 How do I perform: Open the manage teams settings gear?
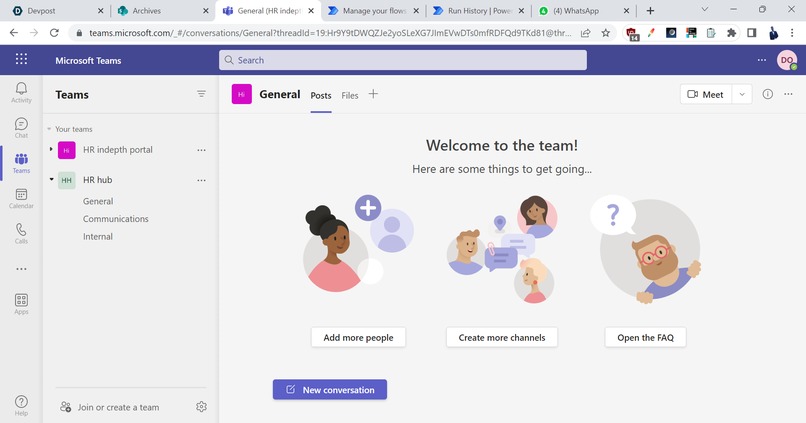(201, 407)
